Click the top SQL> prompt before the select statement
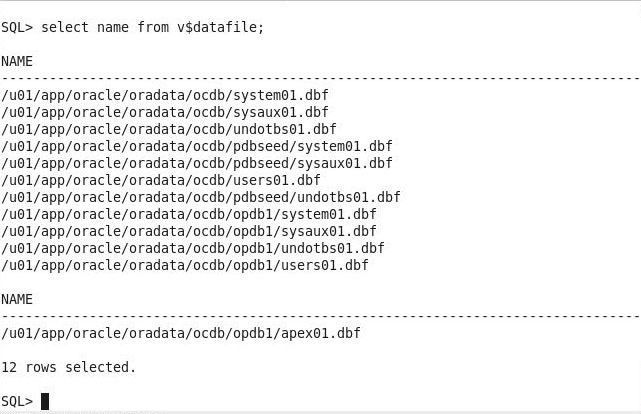Screen dimensions: 641x414 click(17, 27)
